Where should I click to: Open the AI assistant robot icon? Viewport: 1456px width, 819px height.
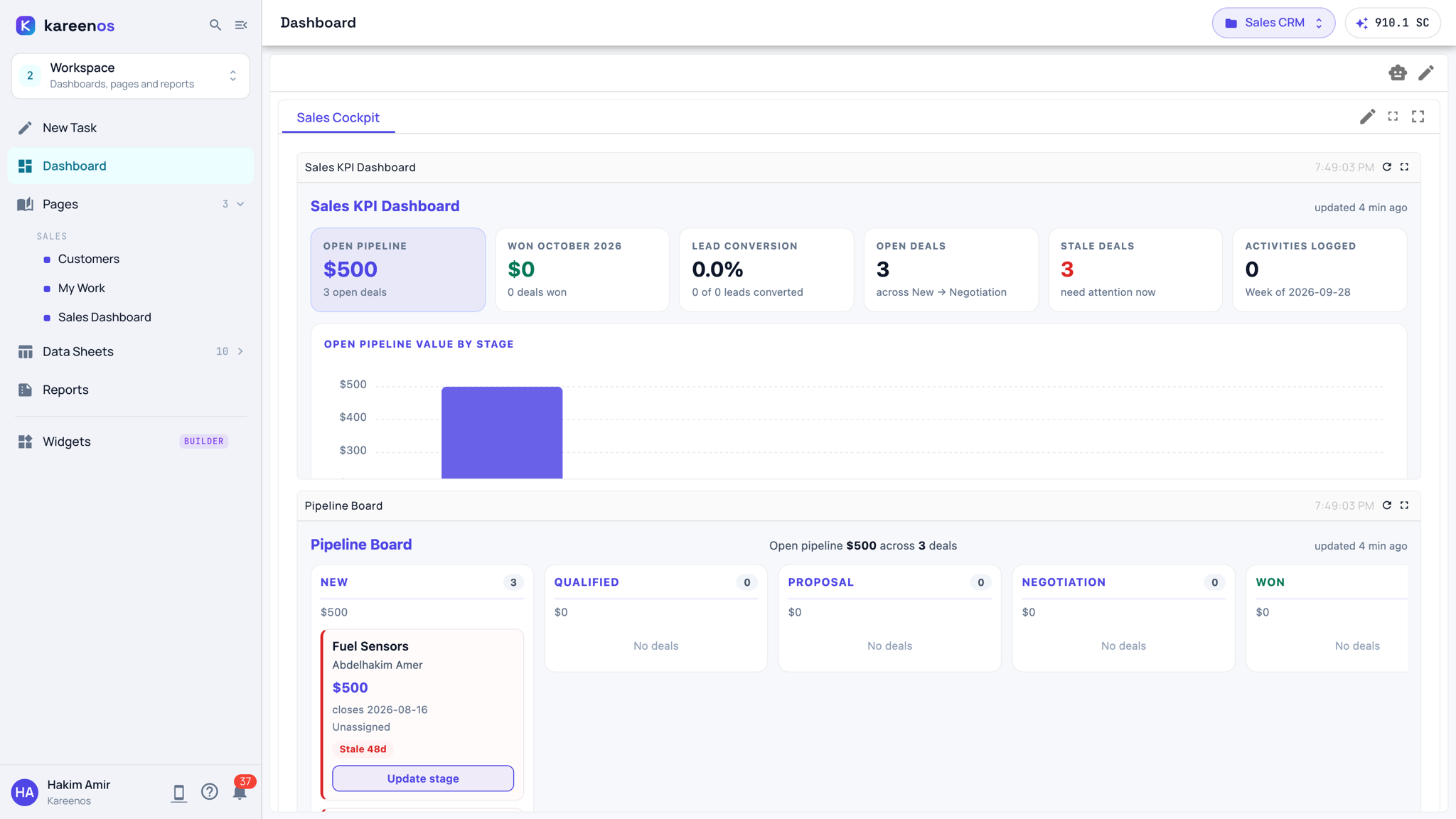pos(1398,73)
